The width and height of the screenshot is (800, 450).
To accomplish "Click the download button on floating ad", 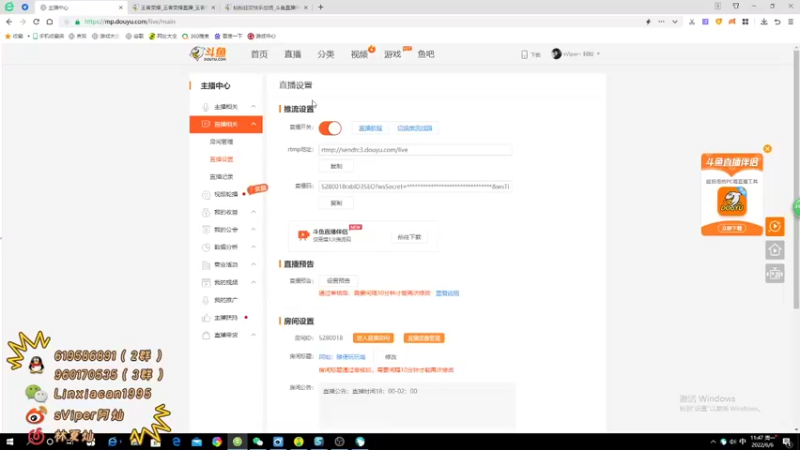I will tap(732, 228).
